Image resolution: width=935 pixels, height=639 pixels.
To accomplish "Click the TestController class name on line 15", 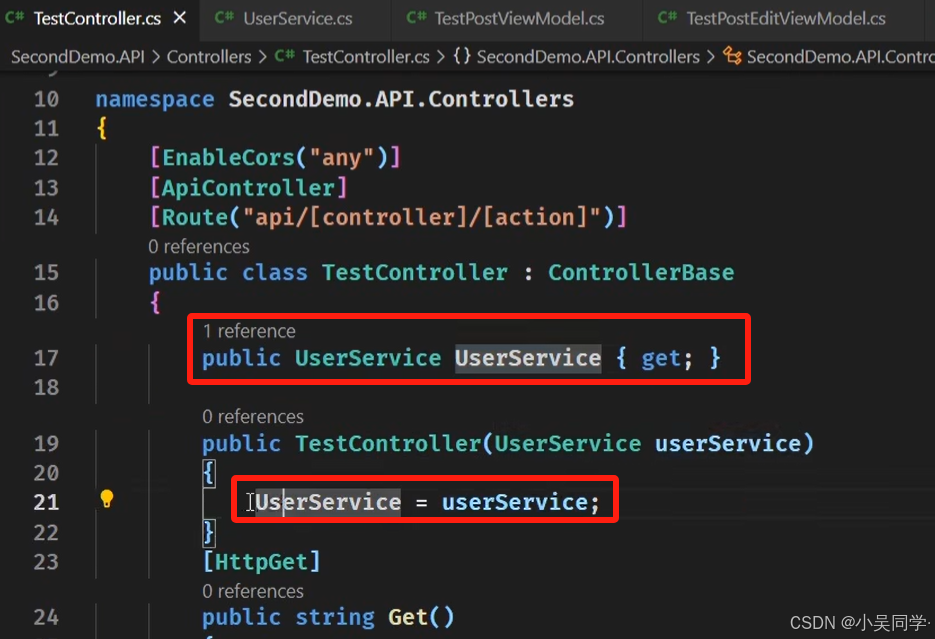I will point(415,272).
